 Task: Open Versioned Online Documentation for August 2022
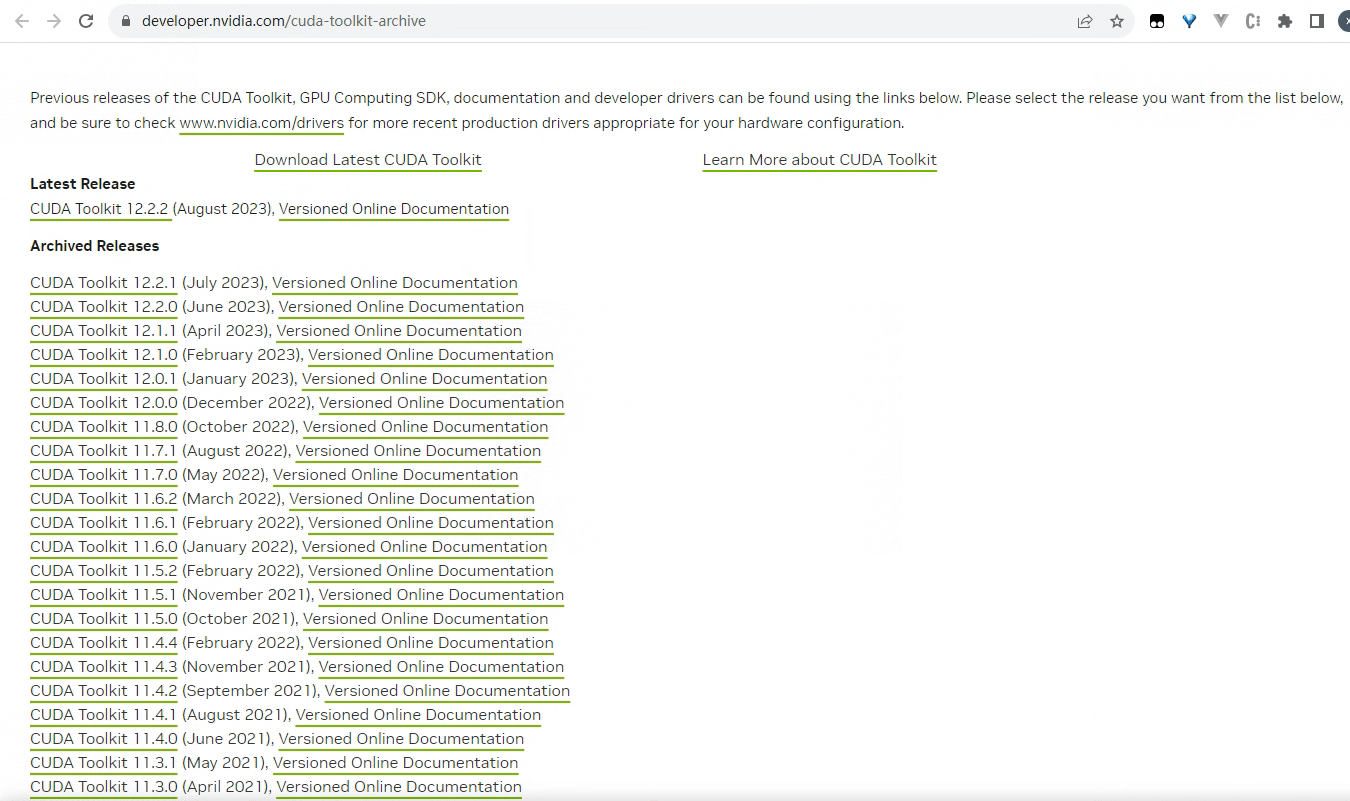point(418,451)
